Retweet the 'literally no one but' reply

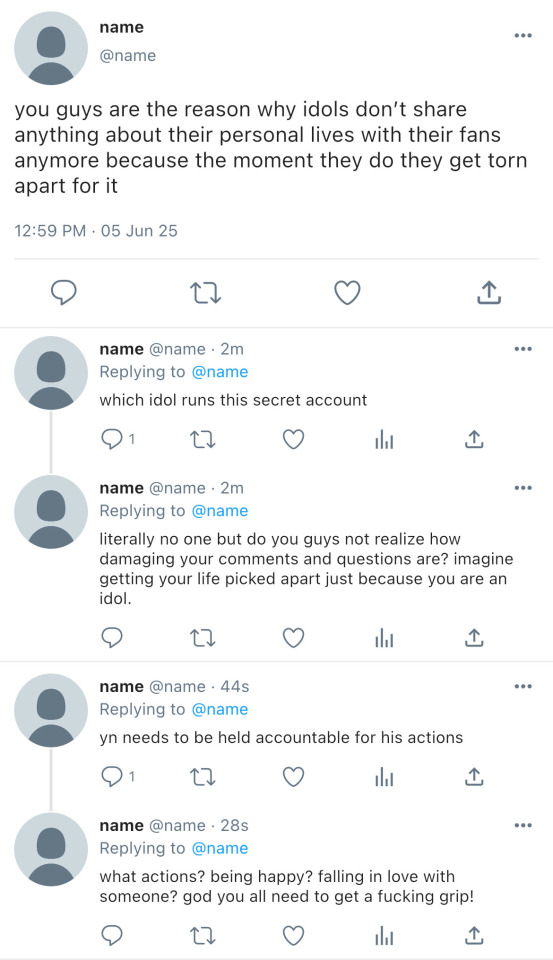coord(202,638)
